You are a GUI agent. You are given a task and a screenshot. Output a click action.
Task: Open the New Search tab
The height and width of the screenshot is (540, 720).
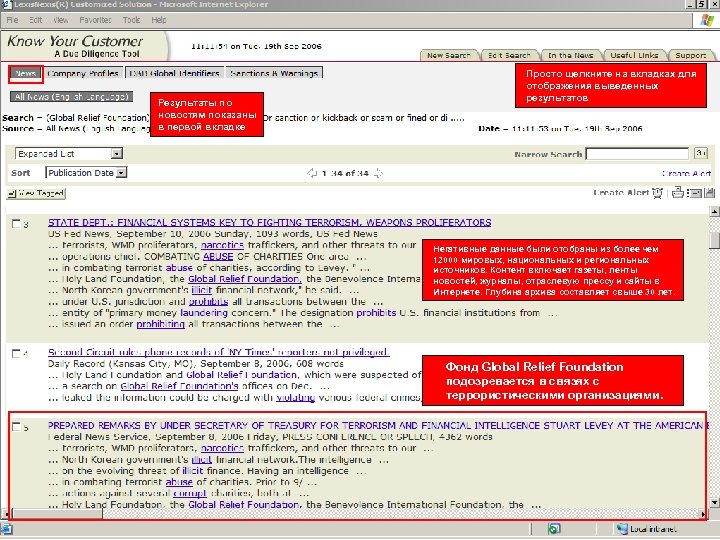point(449,55)
